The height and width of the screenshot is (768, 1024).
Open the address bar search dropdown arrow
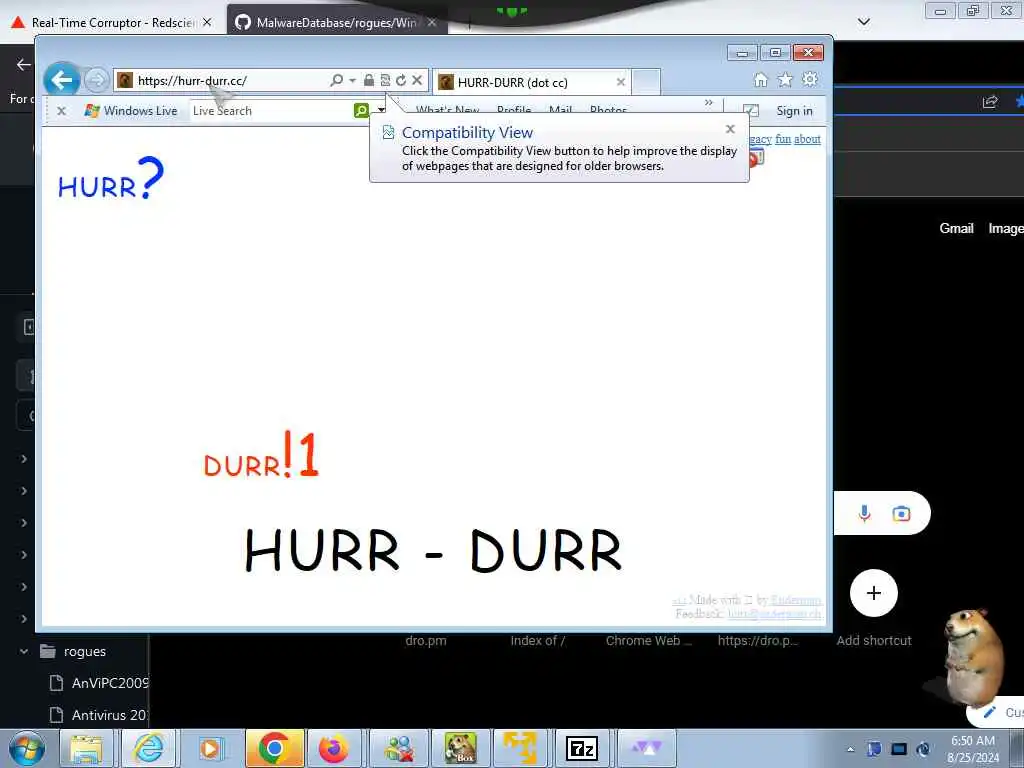[x=353, y=80]
